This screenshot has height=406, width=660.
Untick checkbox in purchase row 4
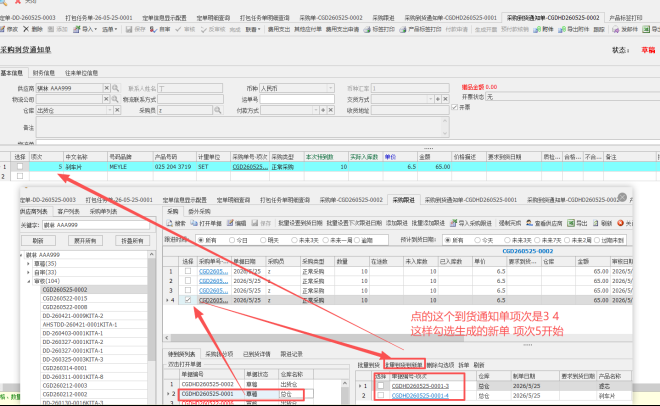(188, 300)
